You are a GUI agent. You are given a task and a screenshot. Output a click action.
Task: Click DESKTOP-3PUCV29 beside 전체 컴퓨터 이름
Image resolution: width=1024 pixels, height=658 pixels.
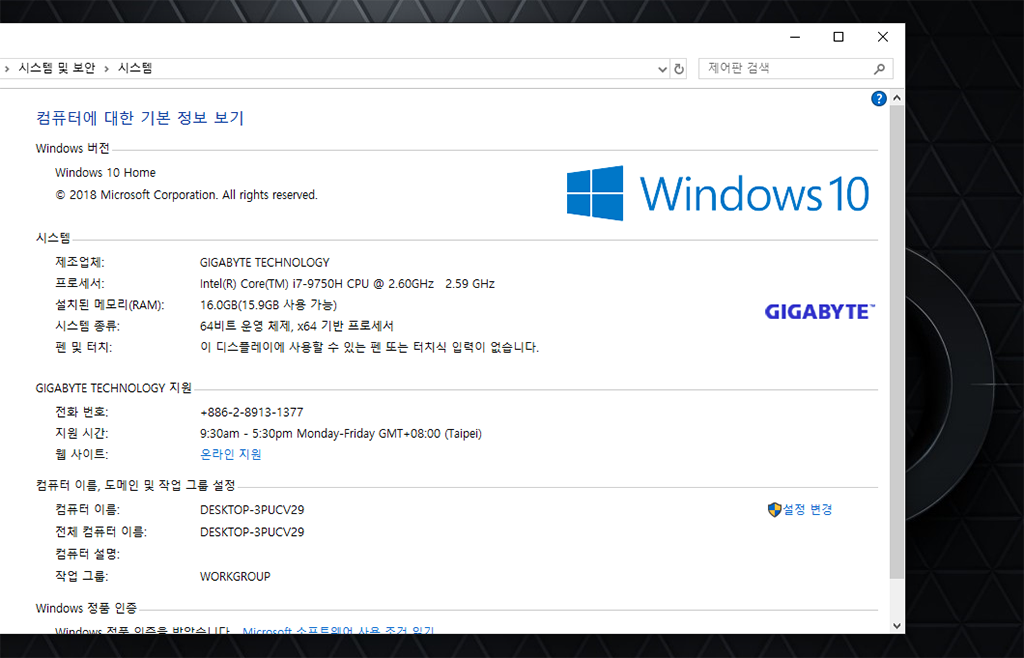tap(252, 532)
